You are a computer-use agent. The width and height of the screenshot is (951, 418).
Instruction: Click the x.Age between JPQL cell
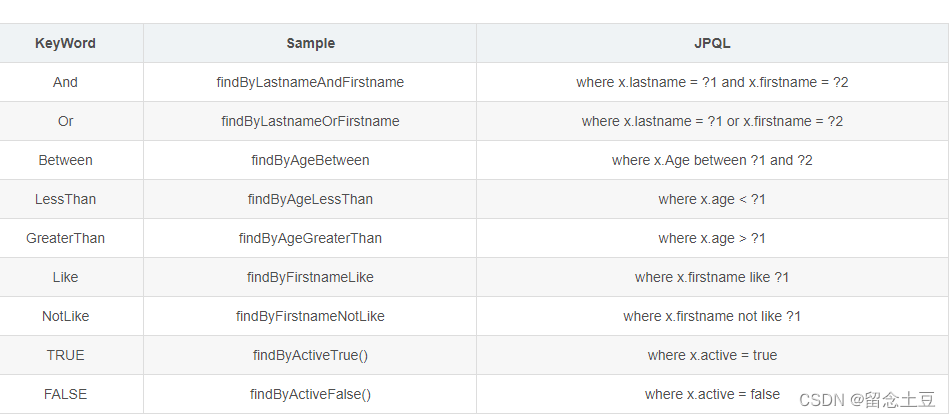(x=712, y=160)
